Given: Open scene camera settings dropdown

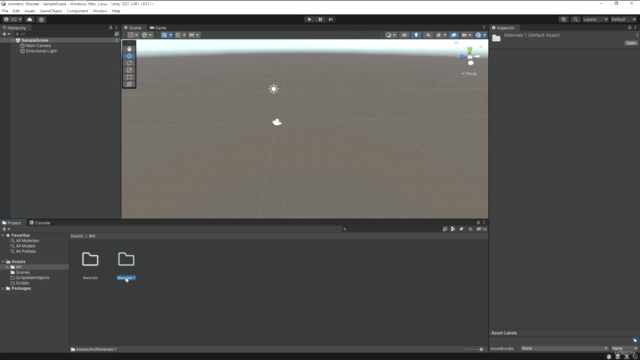Looking at the screenshot, I should (x=466, y=35).
